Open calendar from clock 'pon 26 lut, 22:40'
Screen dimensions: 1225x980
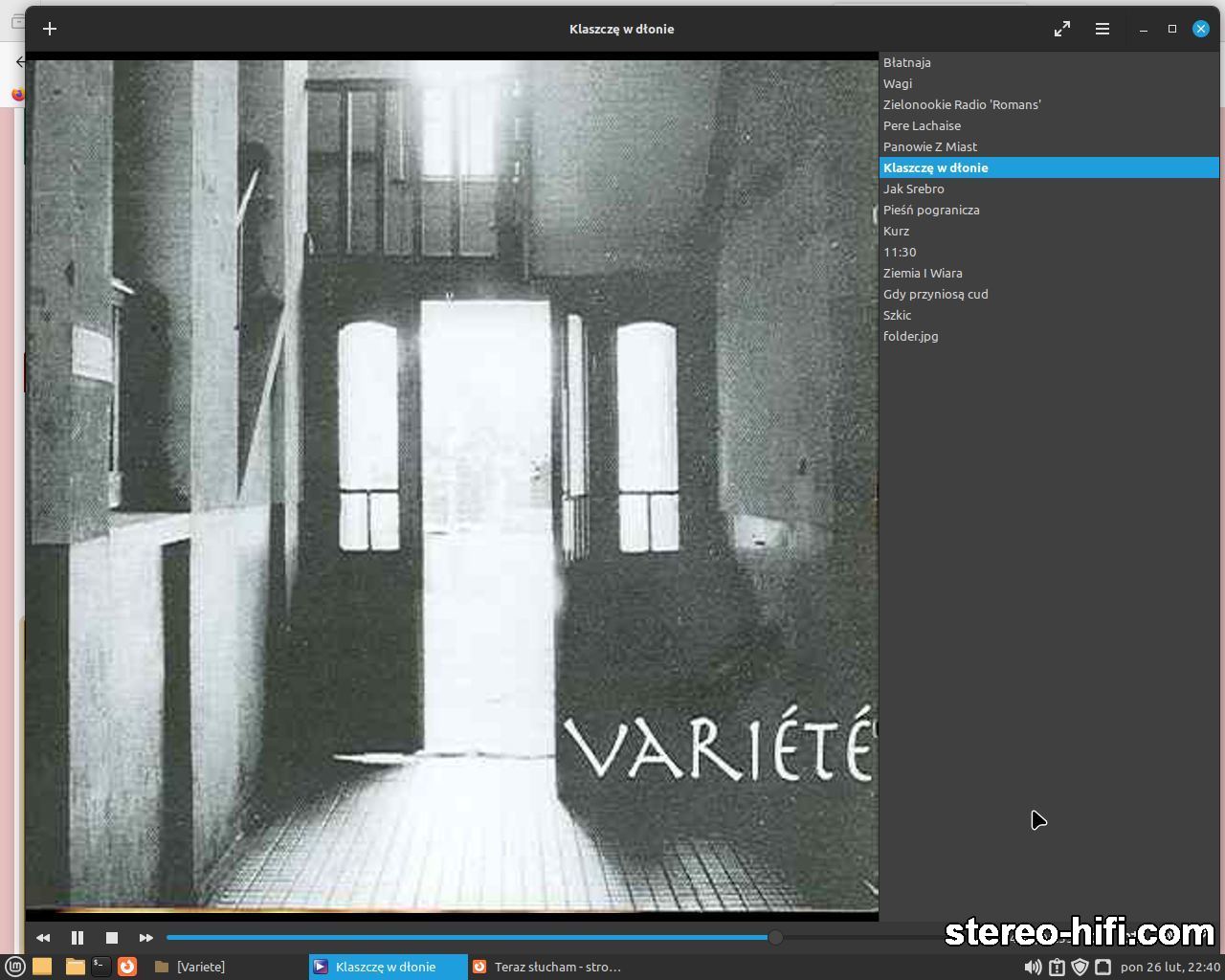tap(1170, 967)
